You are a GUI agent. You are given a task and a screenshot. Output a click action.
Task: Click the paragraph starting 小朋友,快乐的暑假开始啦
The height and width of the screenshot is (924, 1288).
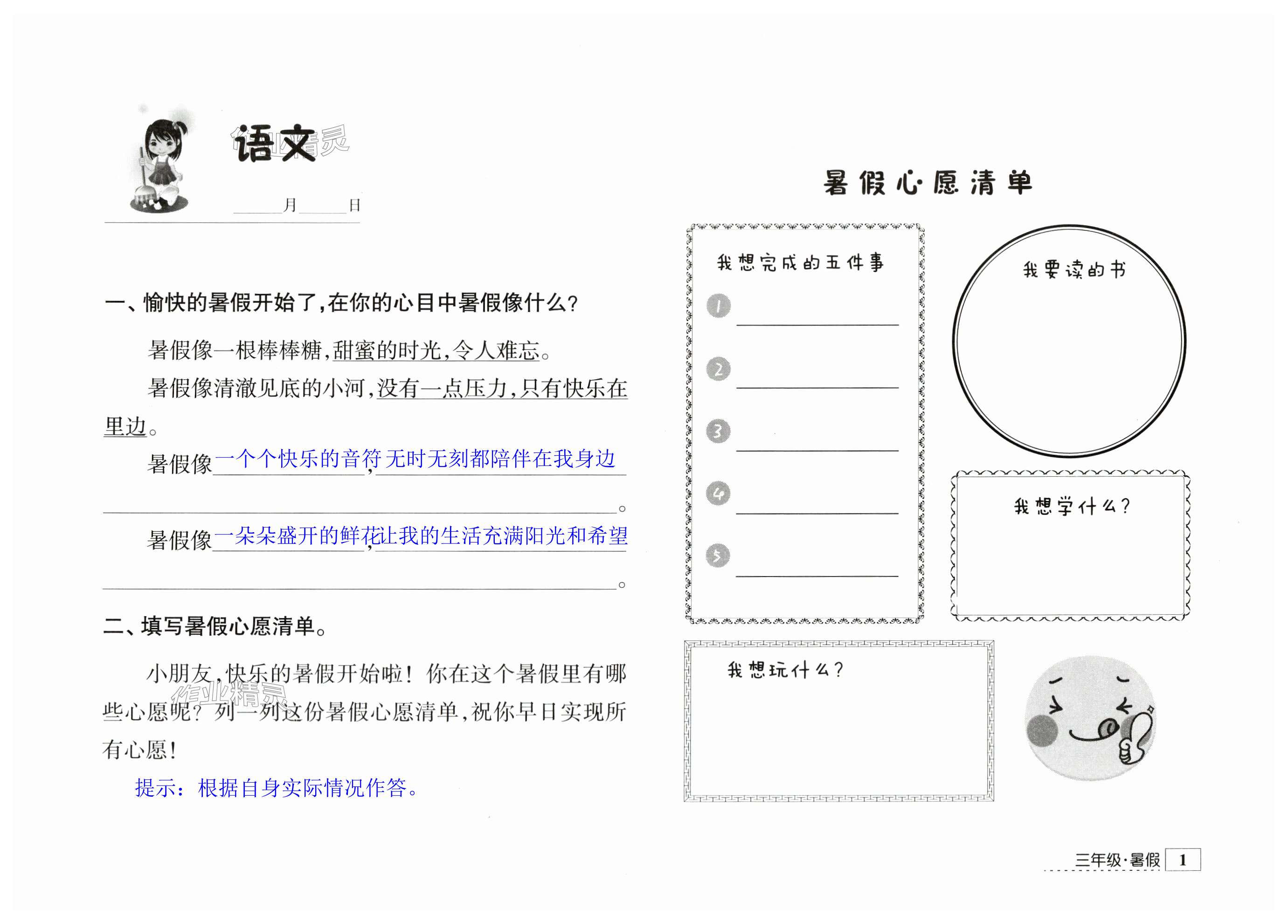(364, 712)
